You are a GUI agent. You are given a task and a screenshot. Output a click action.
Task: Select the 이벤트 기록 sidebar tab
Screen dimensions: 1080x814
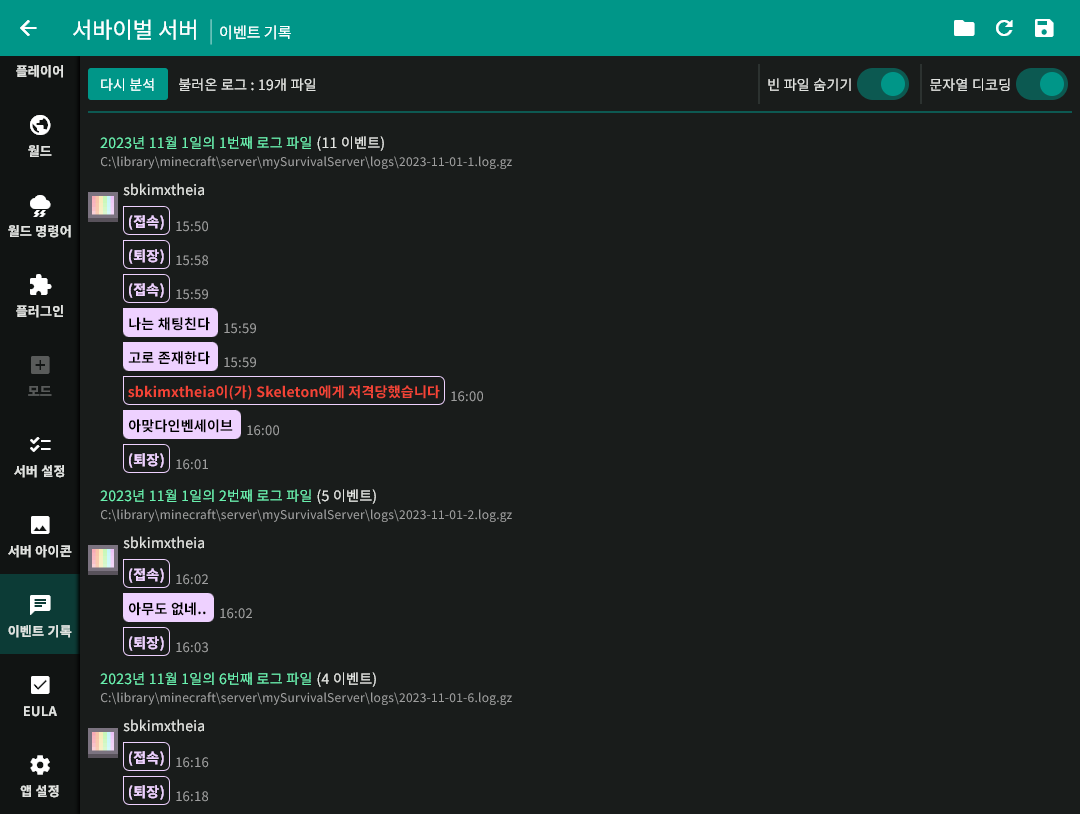tap(39, 614)
